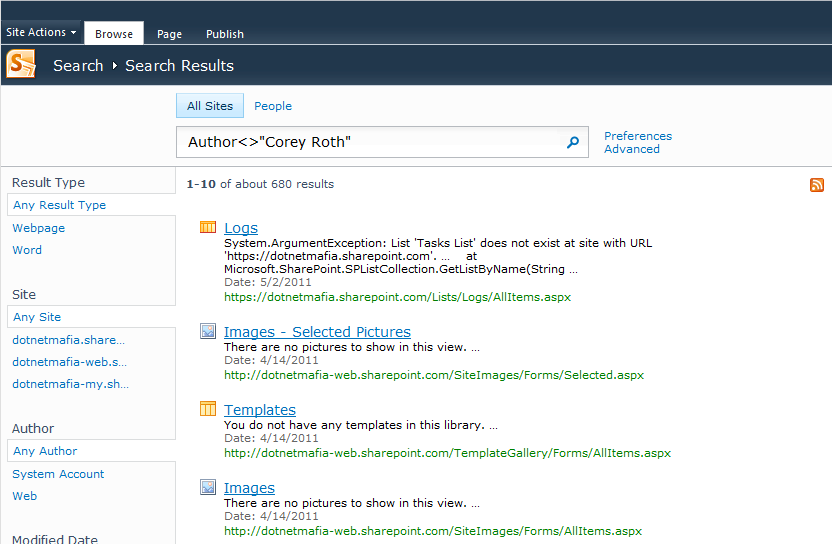
Task: Open the Templates result title
Action: tap(260, 410)
